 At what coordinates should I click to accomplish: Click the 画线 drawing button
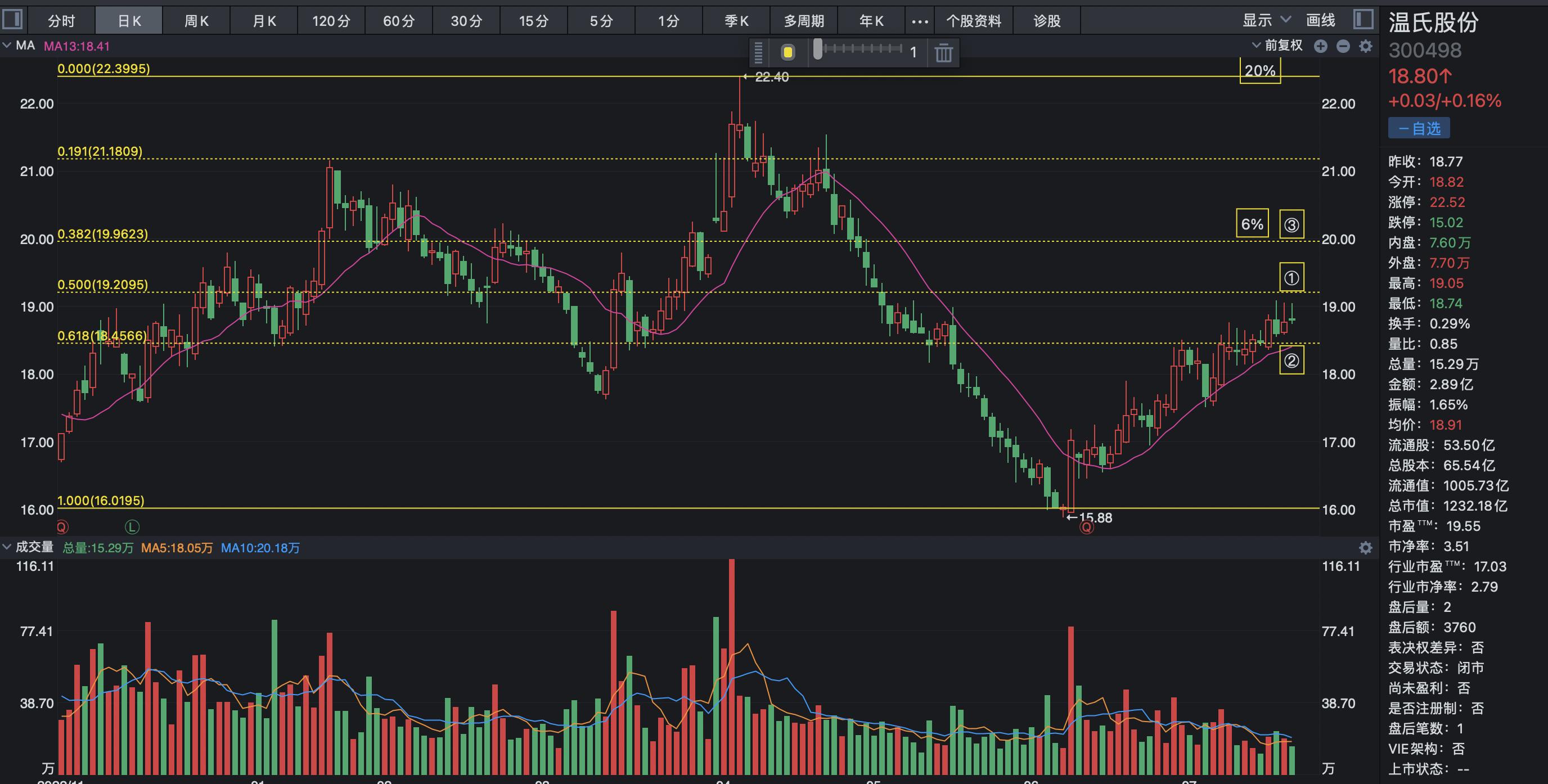tap(1320, 20)
